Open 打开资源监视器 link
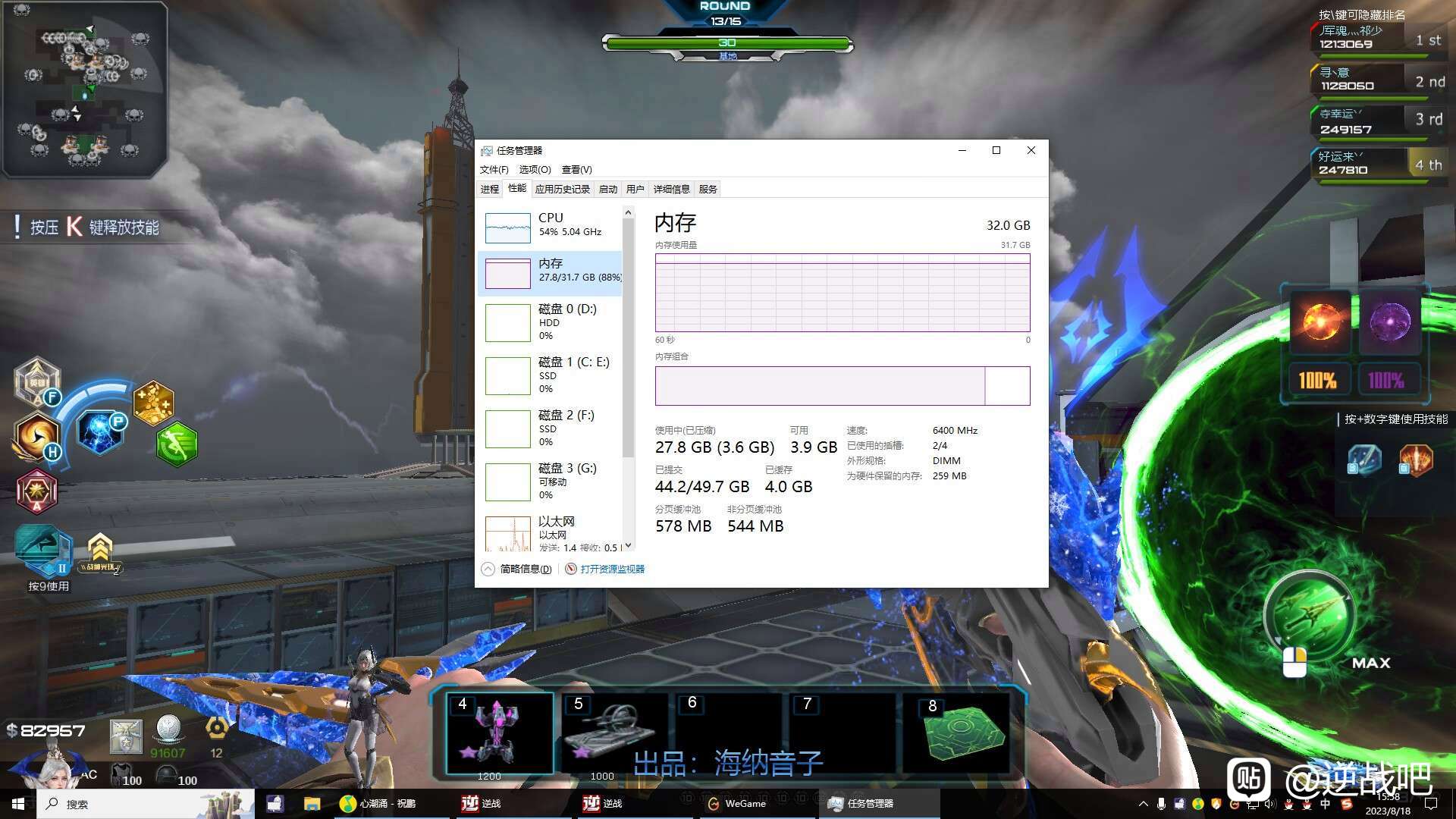The height and width of the screenshot is (819, 1456). coord(605,569)
